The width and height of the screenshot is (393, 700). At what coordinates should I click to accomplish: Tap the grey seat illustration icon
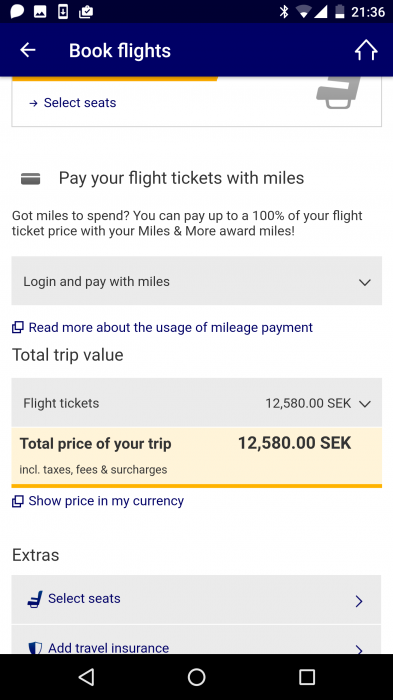point(338,93)
